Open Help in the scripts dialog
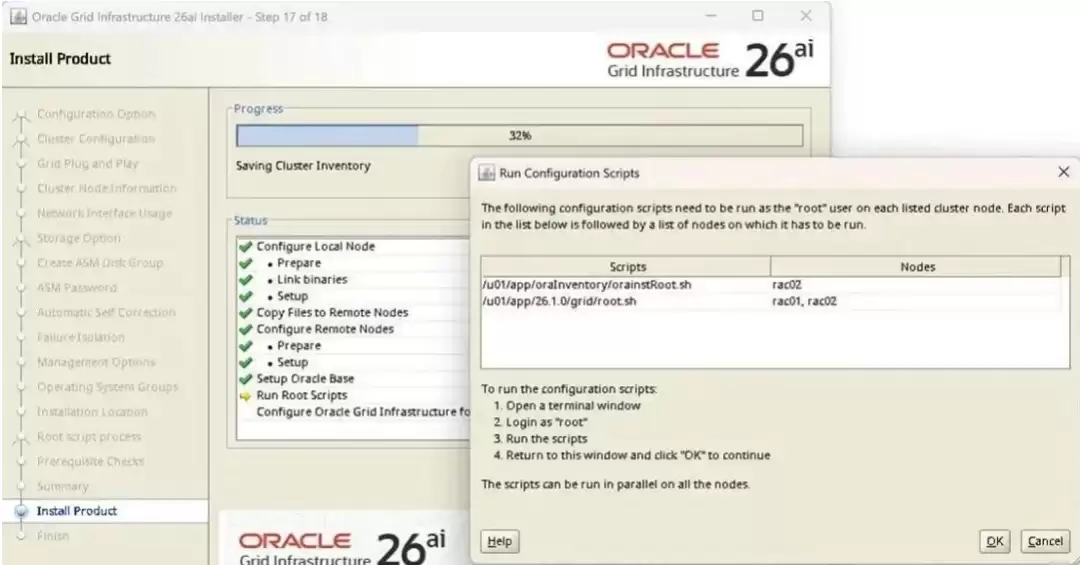Image resolution: width=1080 pixels, height=565 pixels. pos(499,542)
